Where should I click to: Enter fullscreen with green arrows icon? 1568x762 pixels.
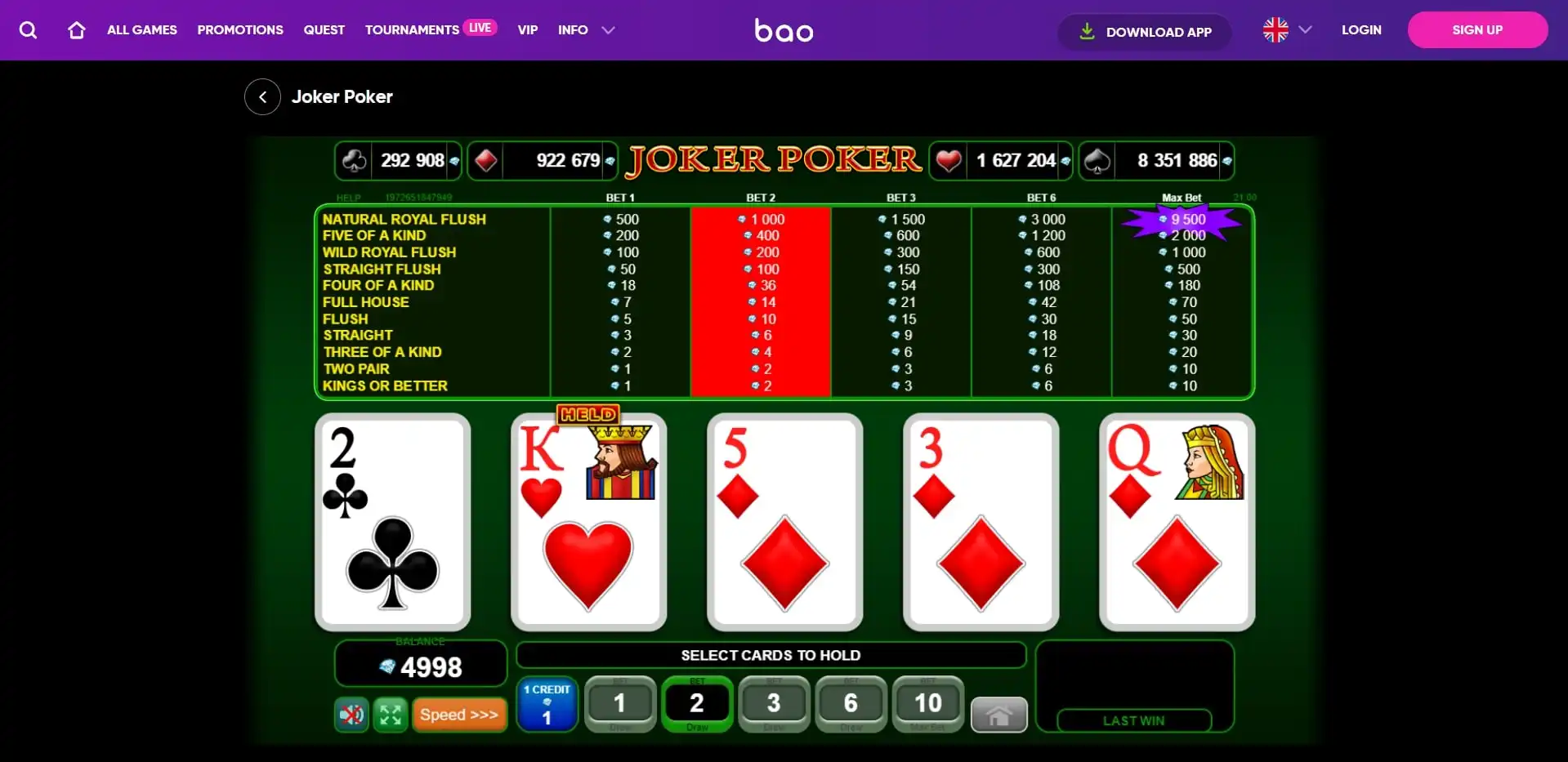tap(391, 715)
